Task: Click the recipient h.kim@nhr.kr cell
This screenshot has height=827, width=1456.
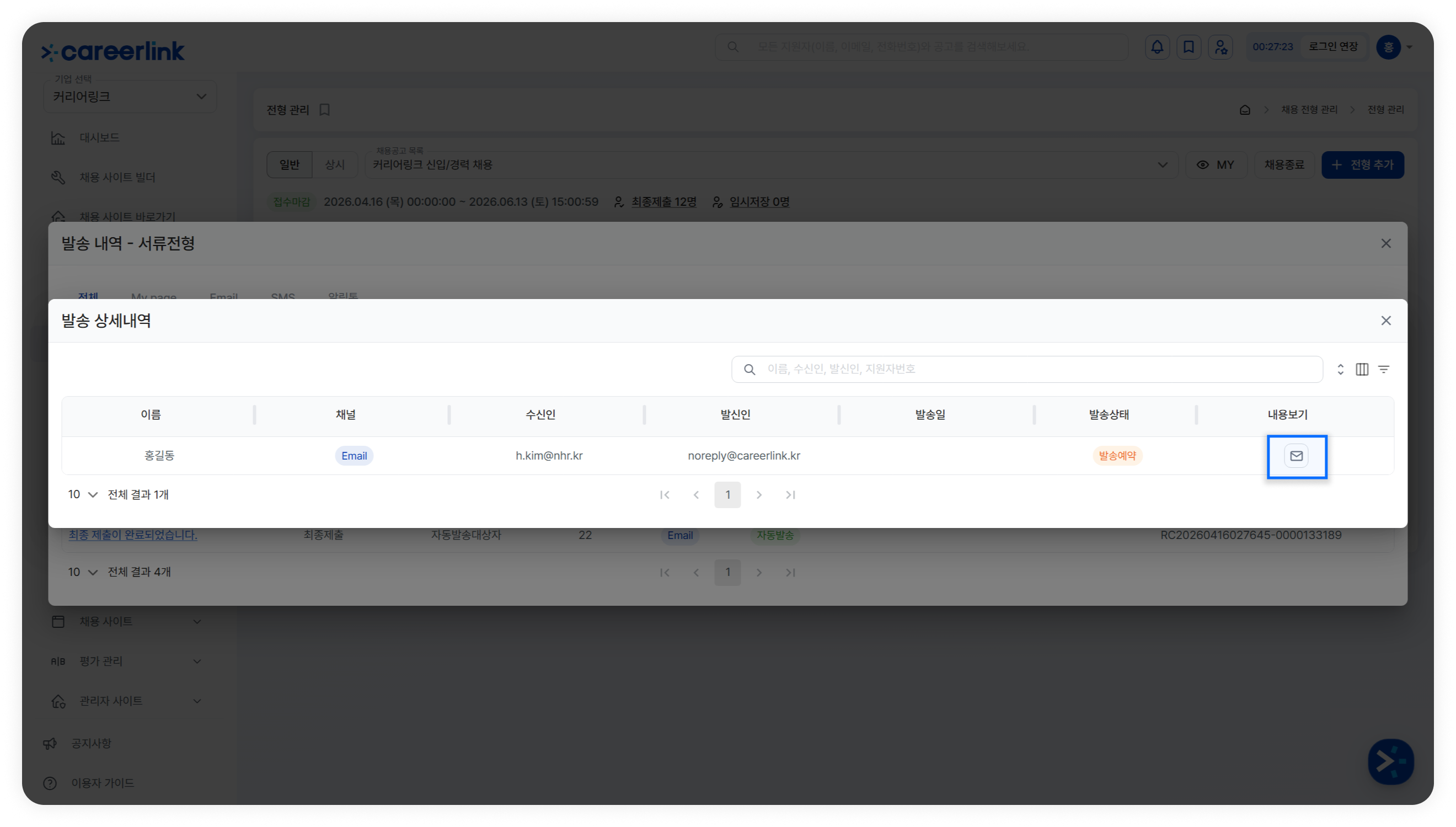Action: (x=549, y=456)
